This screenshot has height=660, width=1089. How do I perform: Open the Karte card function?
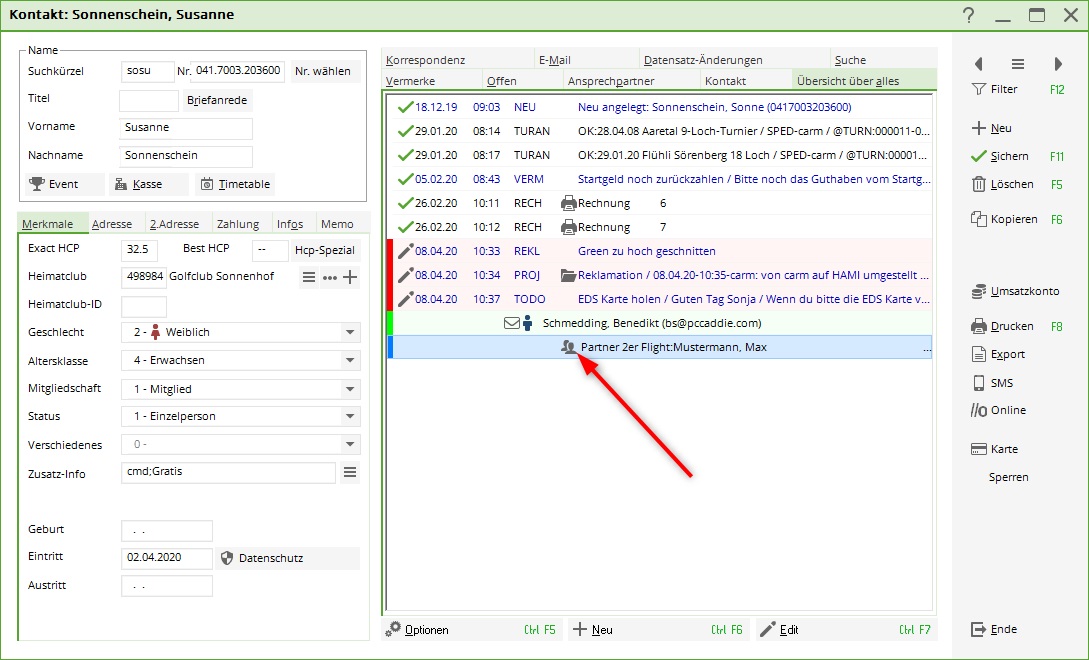[x=979, y=449]
